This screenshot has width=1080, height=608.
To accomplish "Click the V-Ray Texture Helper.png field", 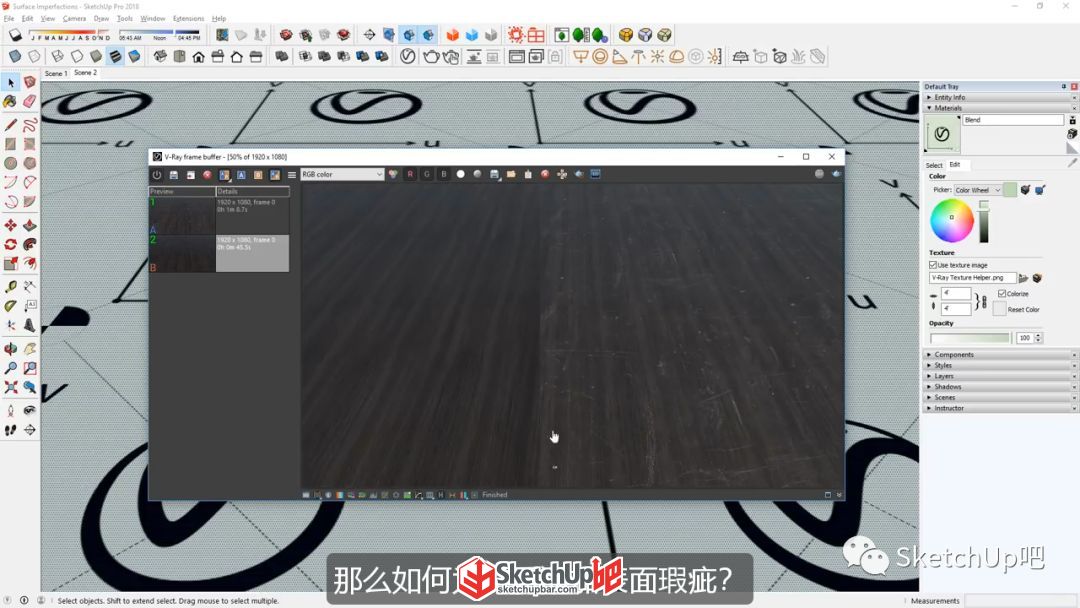I will tap(973, 277).
